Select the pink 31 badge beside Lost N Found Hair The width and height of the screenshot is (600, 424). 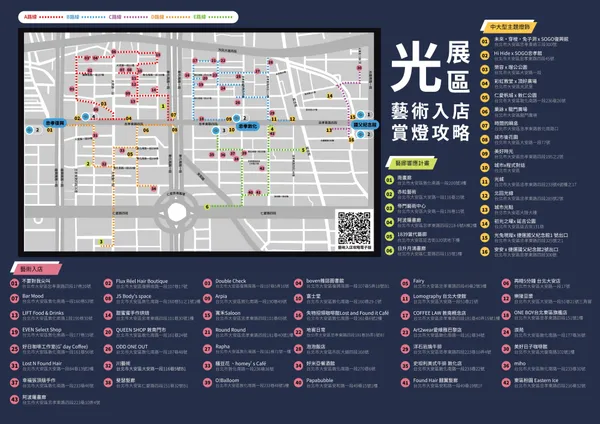pyautogui.click(x=15, y=366)
